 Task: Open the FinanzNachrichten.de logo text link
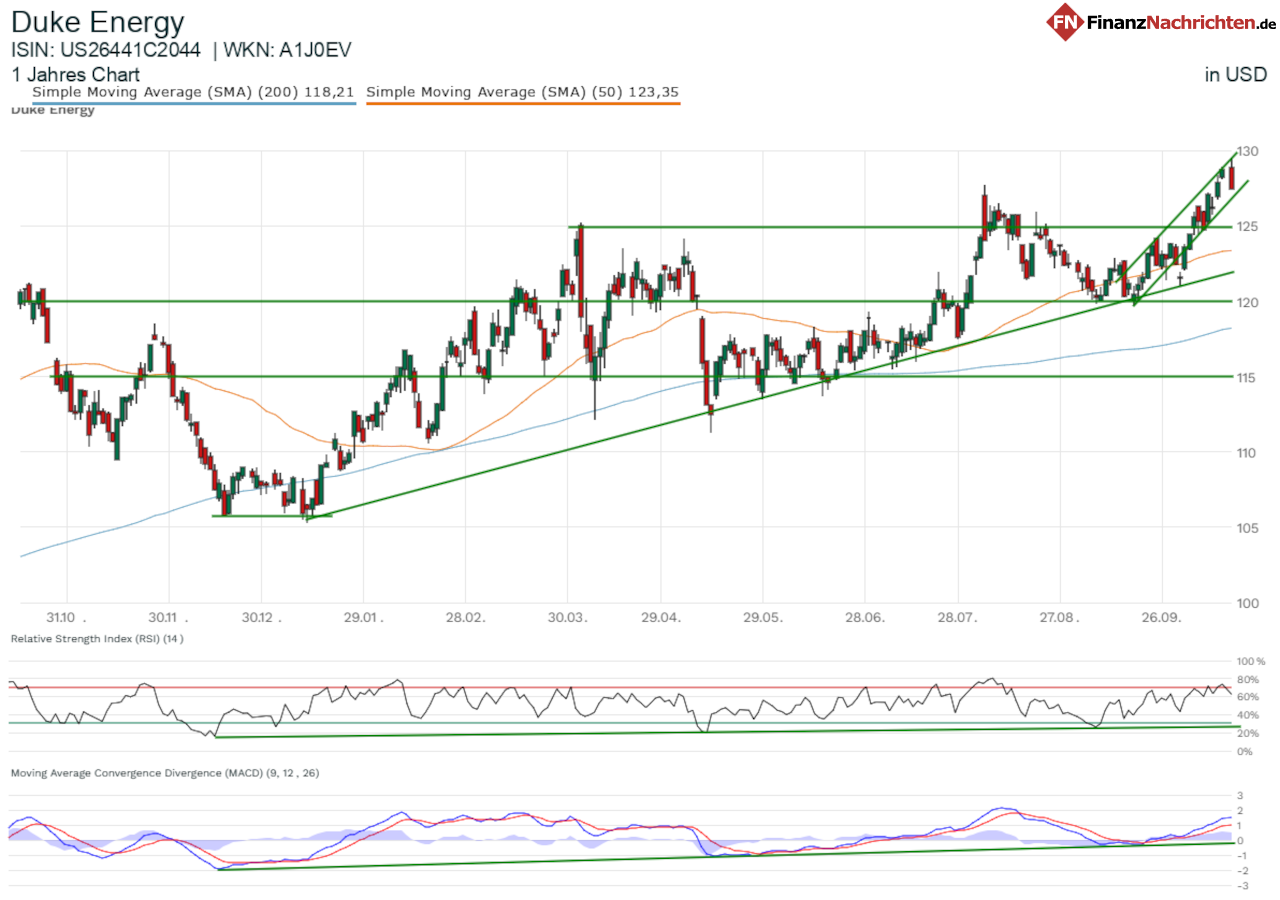tap(1180, 22)
